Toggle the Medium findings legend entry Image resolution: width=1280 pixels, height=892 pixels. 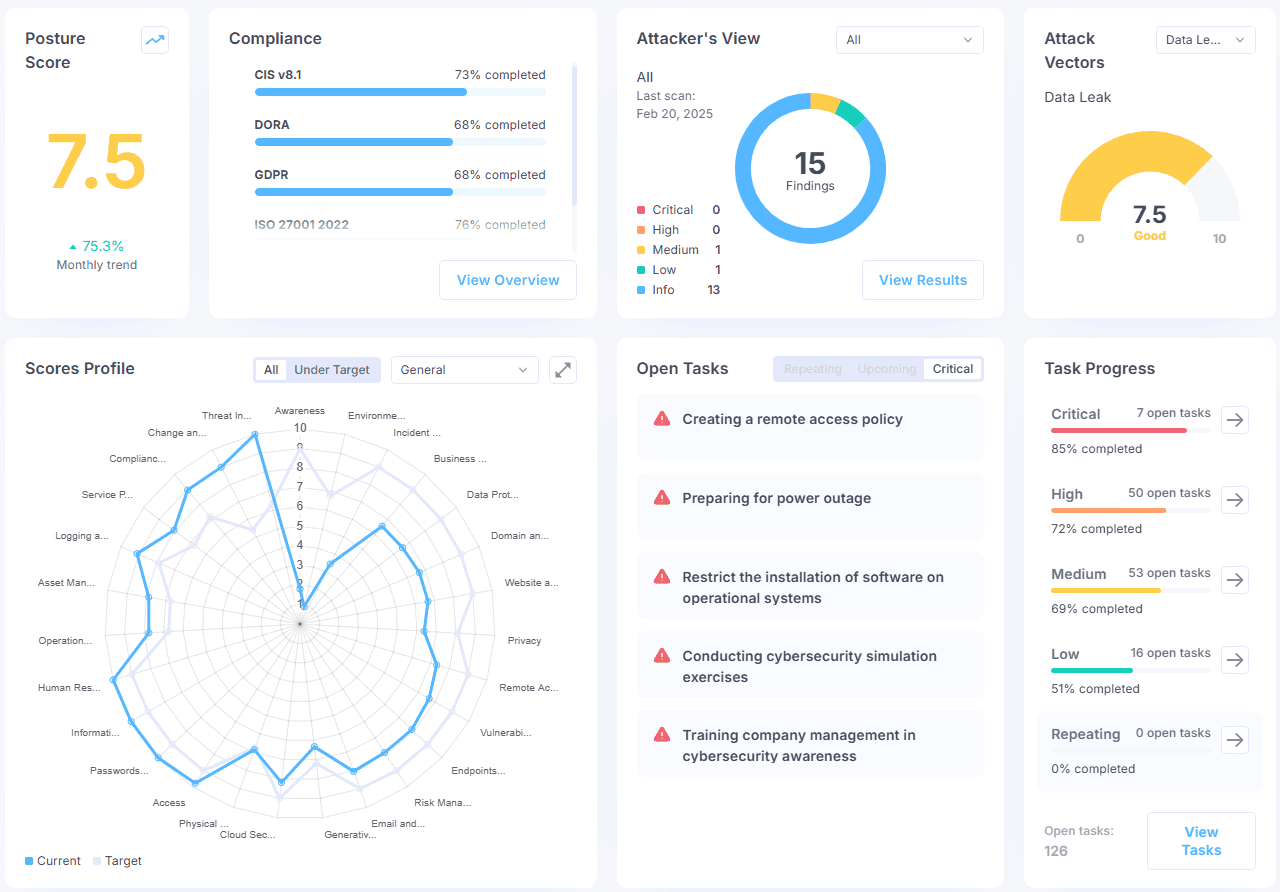(678, 250)
